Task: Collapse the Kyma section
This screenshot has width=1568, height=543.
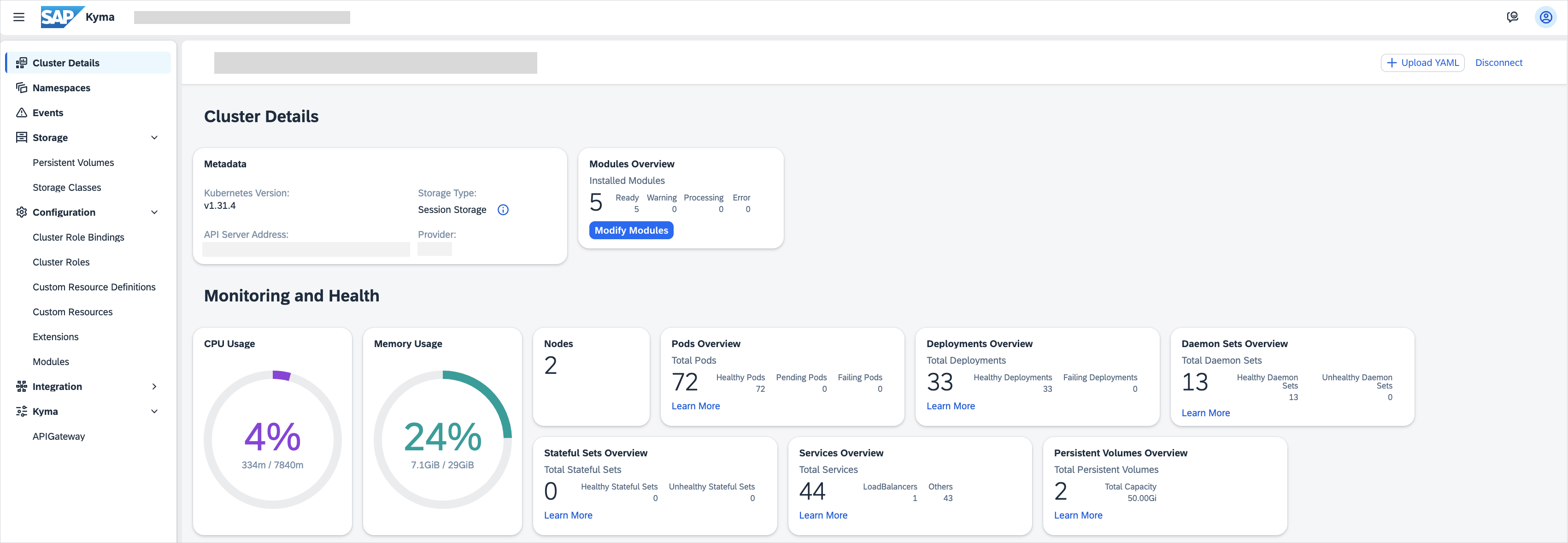Action: tap(155, 411)
